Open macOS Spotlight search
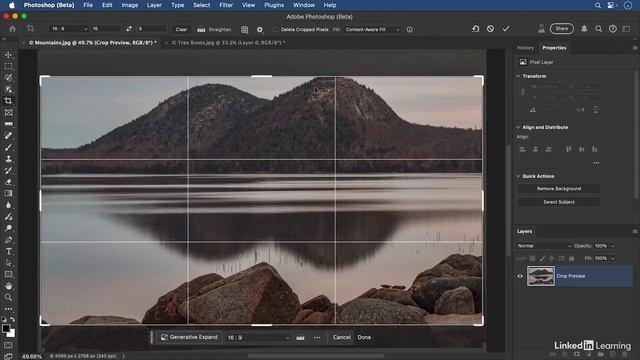The height and width of the screenshot is (360, 640). point(598,5)
